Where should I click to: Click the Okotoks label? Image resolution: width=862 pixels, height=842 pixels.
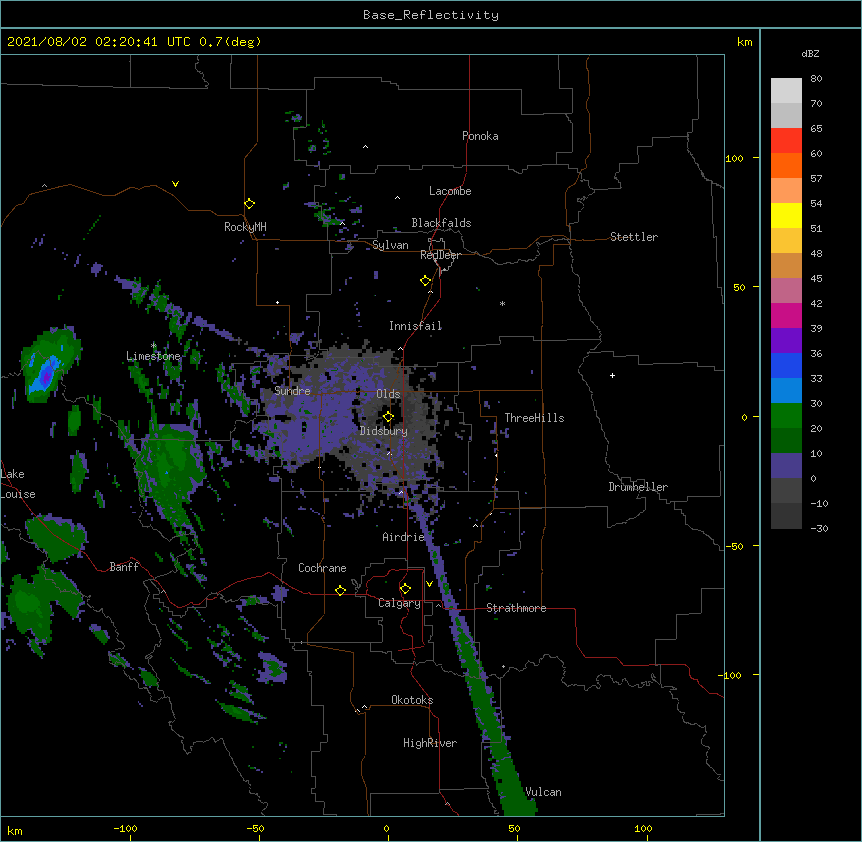click(x=412, y=700)
